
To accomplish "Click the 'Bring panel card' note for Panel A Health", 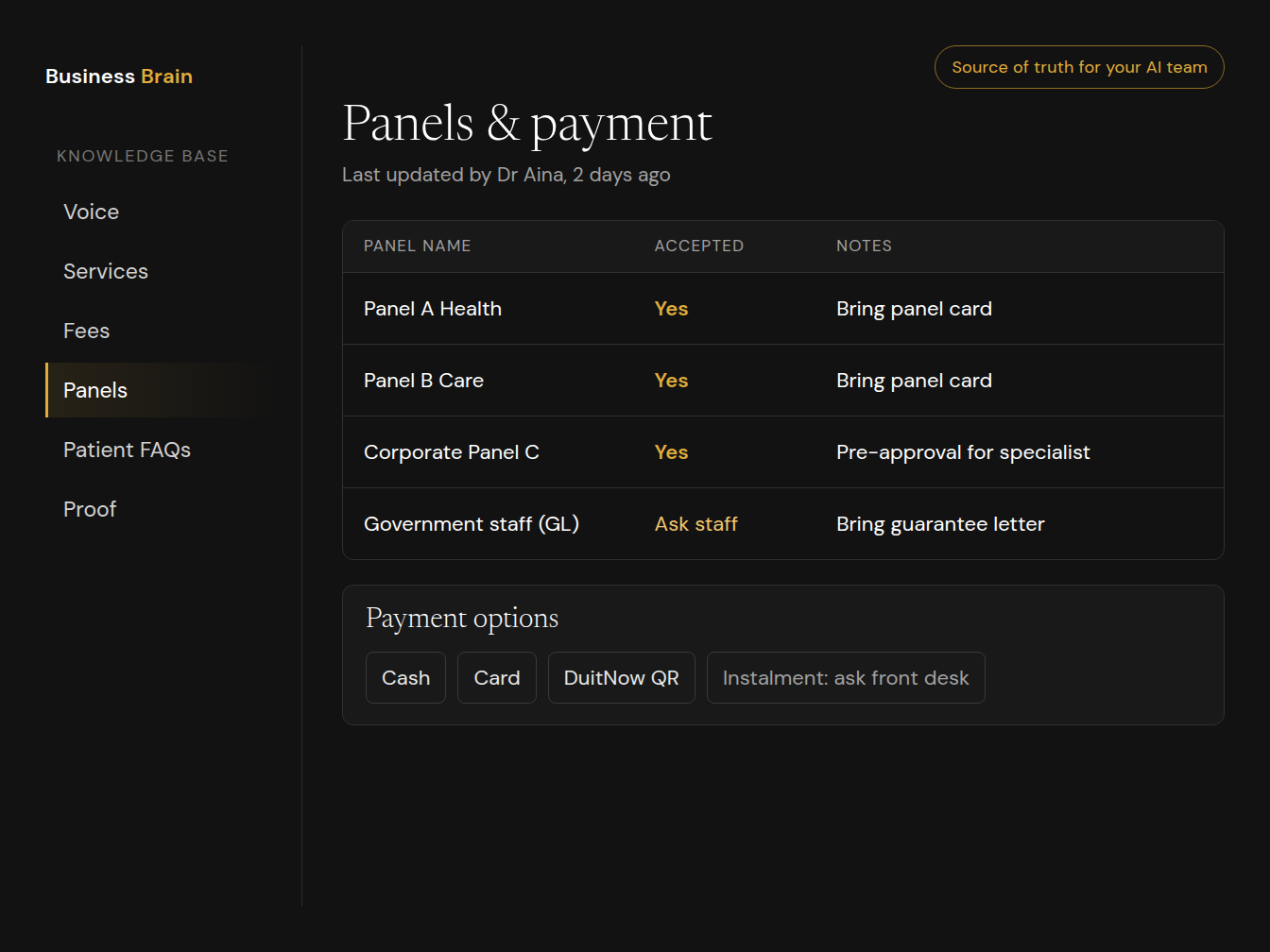I will click(914, 309).
